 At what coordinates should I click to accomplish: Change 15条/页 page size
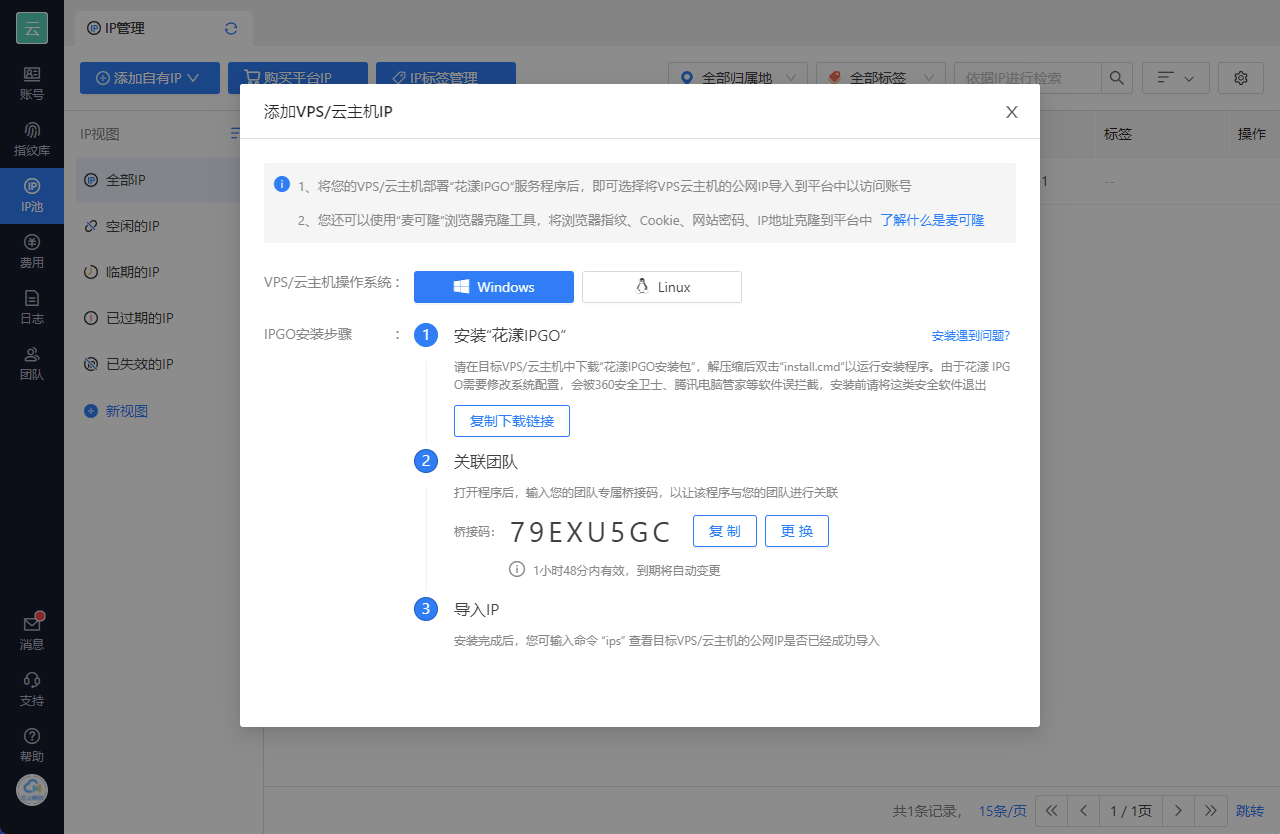[1003, 810]
